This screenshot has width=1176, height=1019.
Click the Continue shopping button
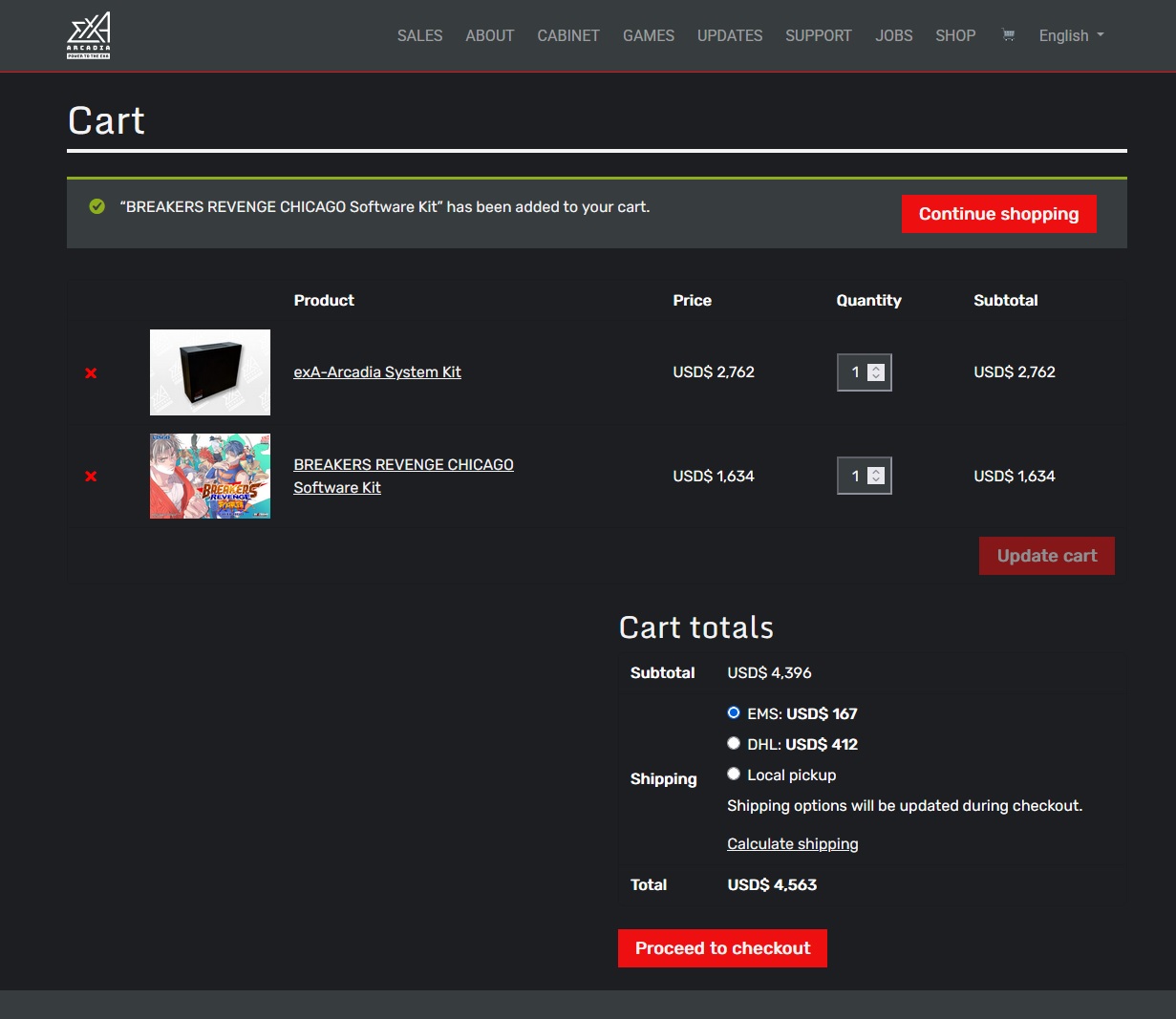tap(999, 214)
